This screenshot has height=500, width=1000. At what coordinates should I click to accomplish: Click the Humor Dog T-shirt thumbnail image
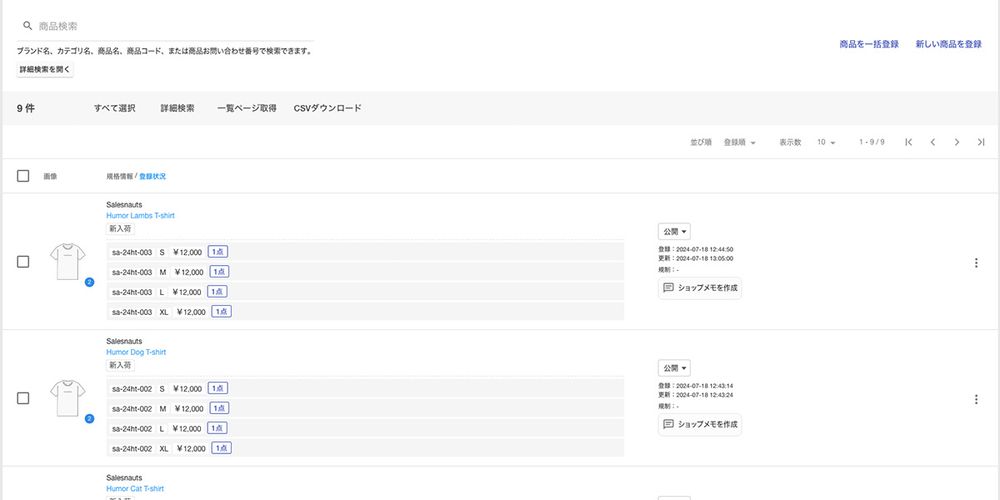pos(68,397)
